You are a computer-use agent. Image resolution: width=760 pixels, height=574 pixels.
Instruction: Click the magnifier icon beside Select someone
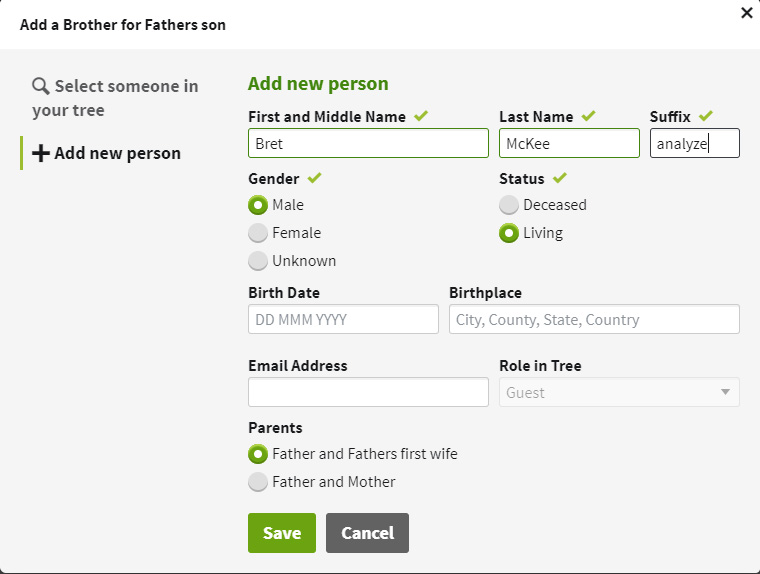41,86
